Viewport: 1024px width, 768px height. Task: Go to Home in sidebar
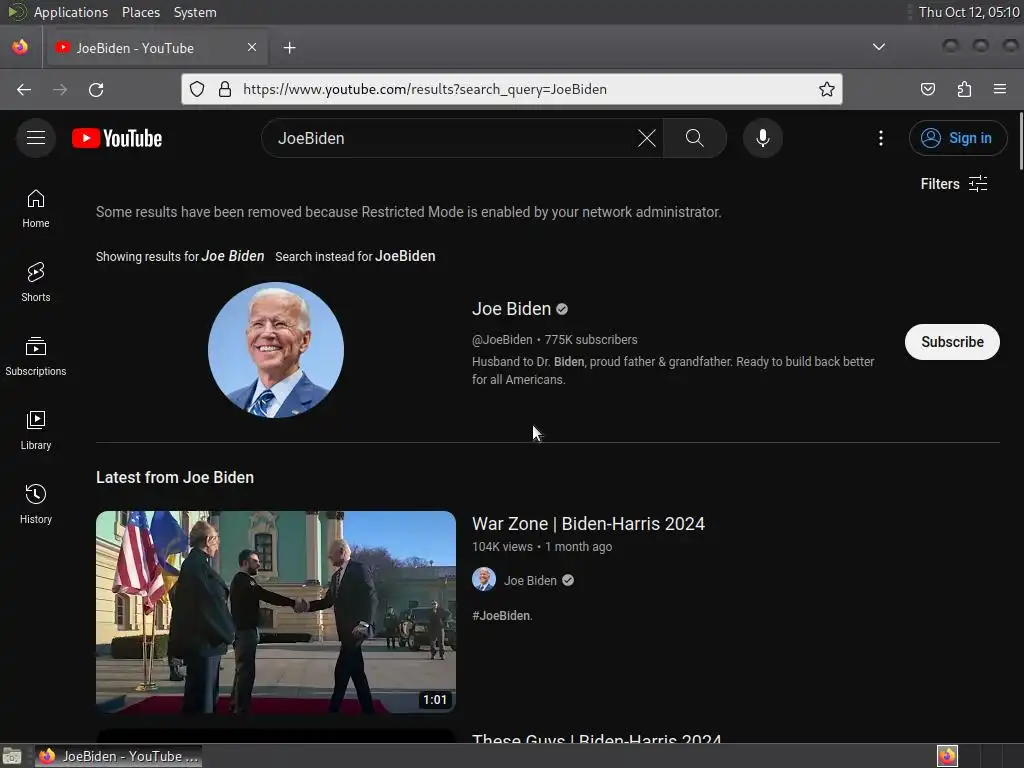click(x=36, y=209)
